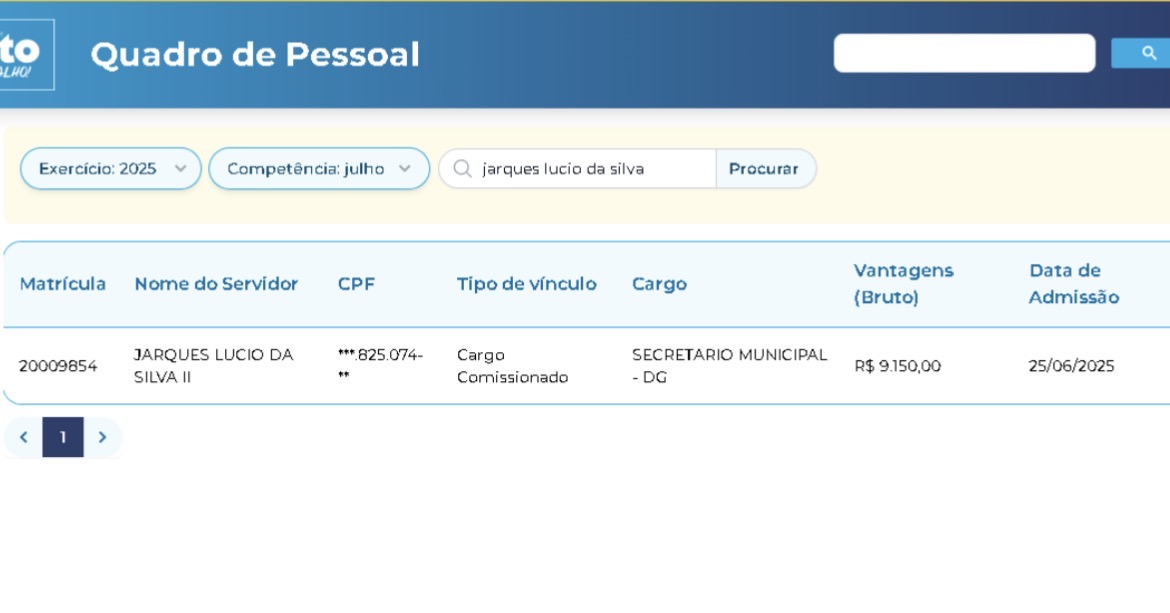Click the Tipo de vínculo column header
1170x613 pixels.
pos(527,283)
